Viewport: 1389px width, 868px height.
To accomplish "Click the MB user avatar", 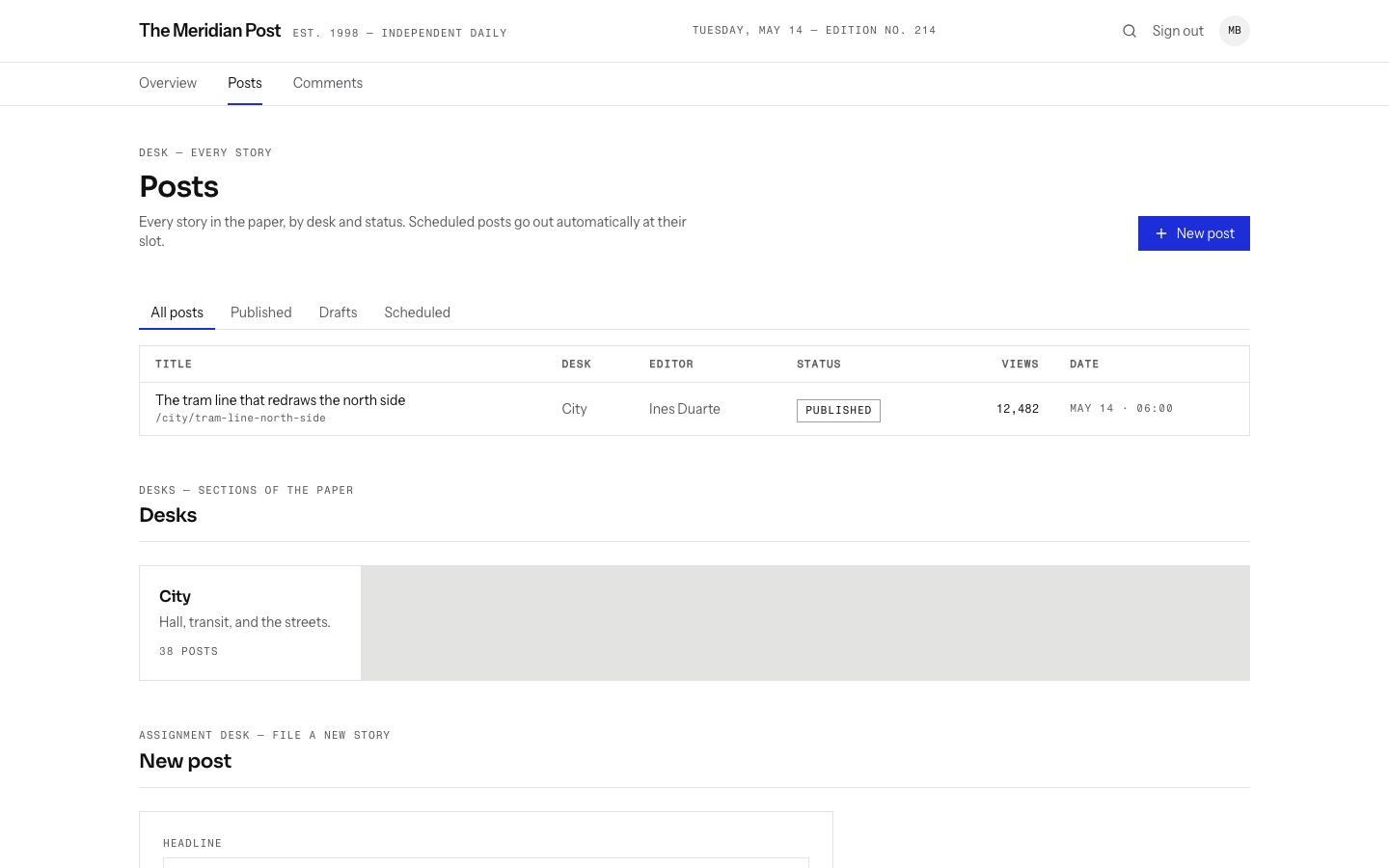I will pyautogui.click(x=1235, y=31).
